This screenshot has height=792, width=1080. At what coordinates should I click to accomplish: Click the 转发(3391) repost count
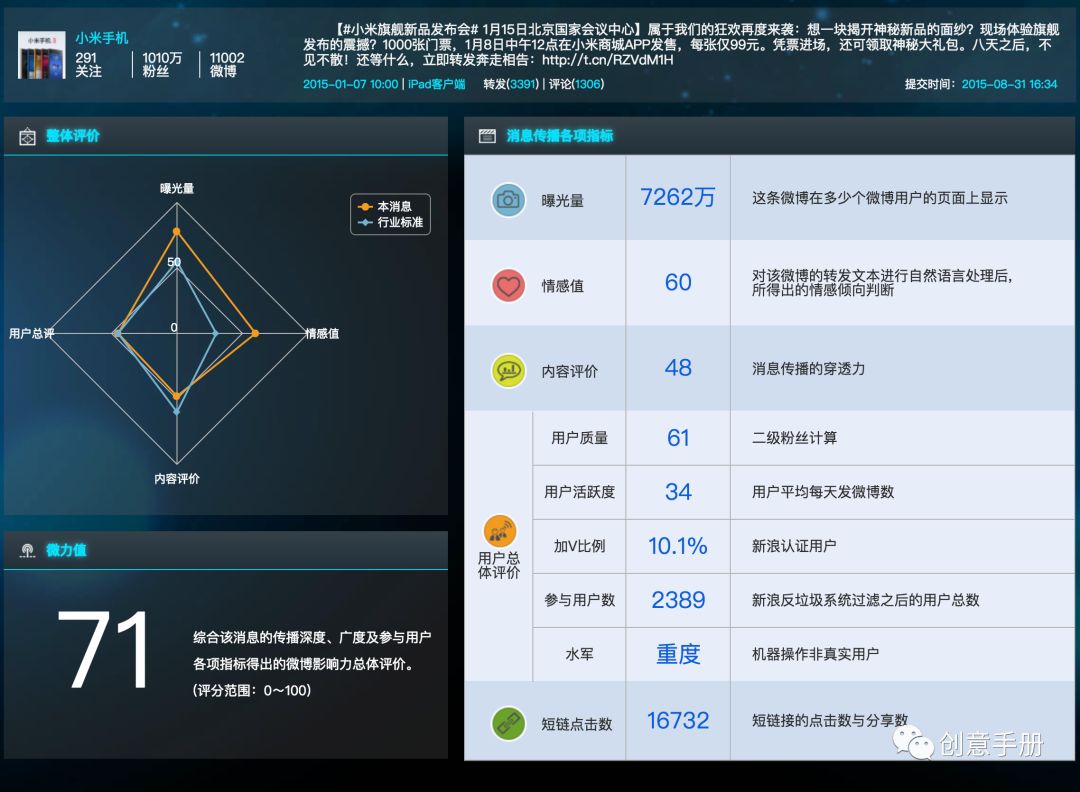click(x=510, y=84)
